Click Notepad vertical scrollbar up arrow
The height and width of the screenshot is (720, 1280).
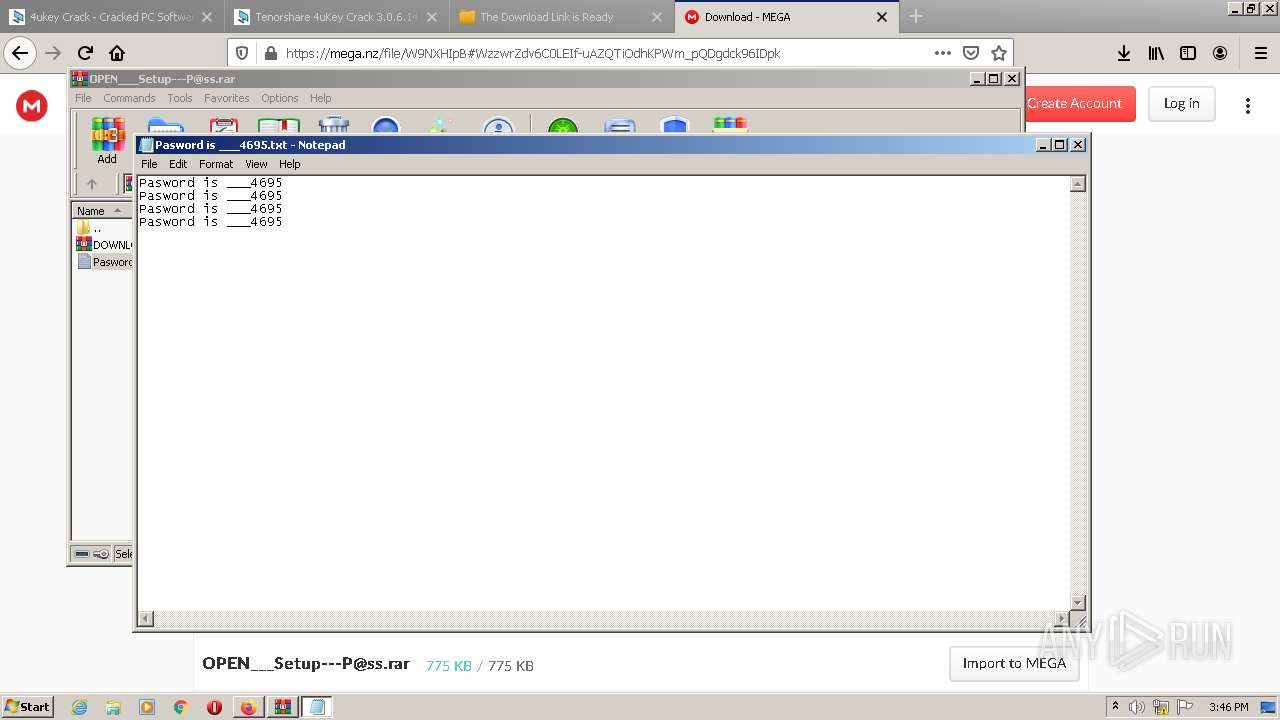point(1078,184)
